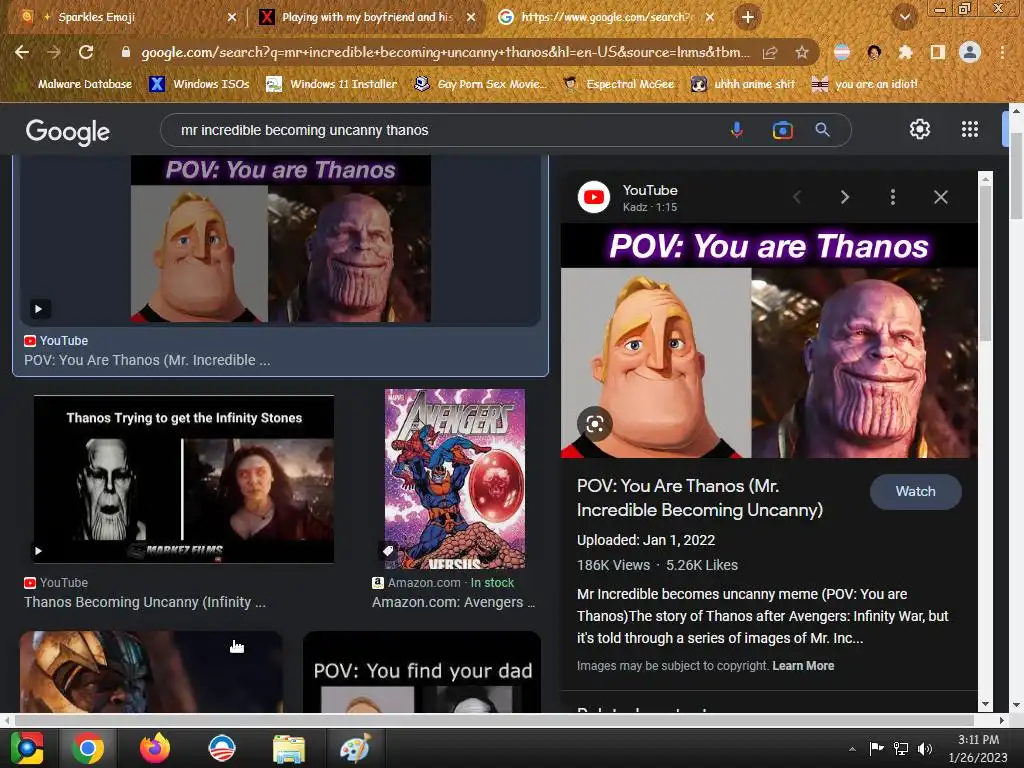Open Chrome extensions puzzle icon
Viewport: 1024px width, 768px height.
pyautogui.click(x=905, y=52)
